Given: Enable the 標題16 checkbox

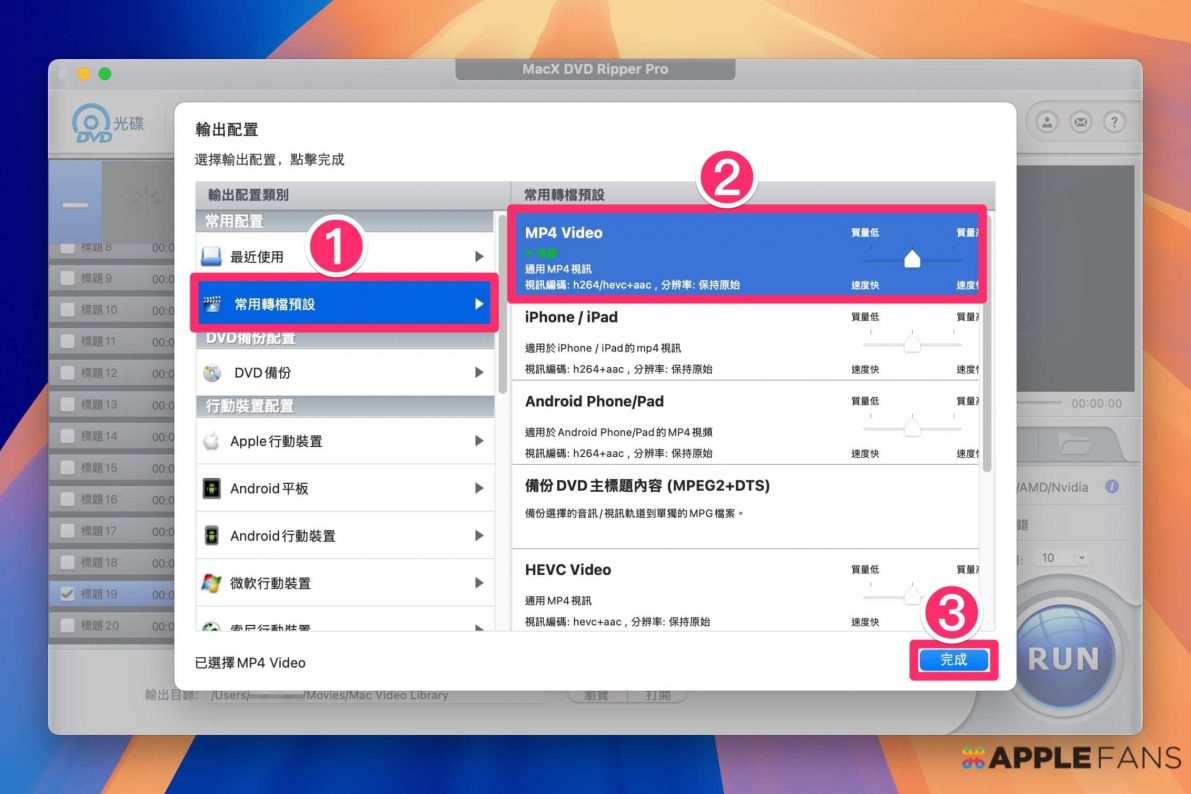Looking at the screenshot, I should point(67,499).
